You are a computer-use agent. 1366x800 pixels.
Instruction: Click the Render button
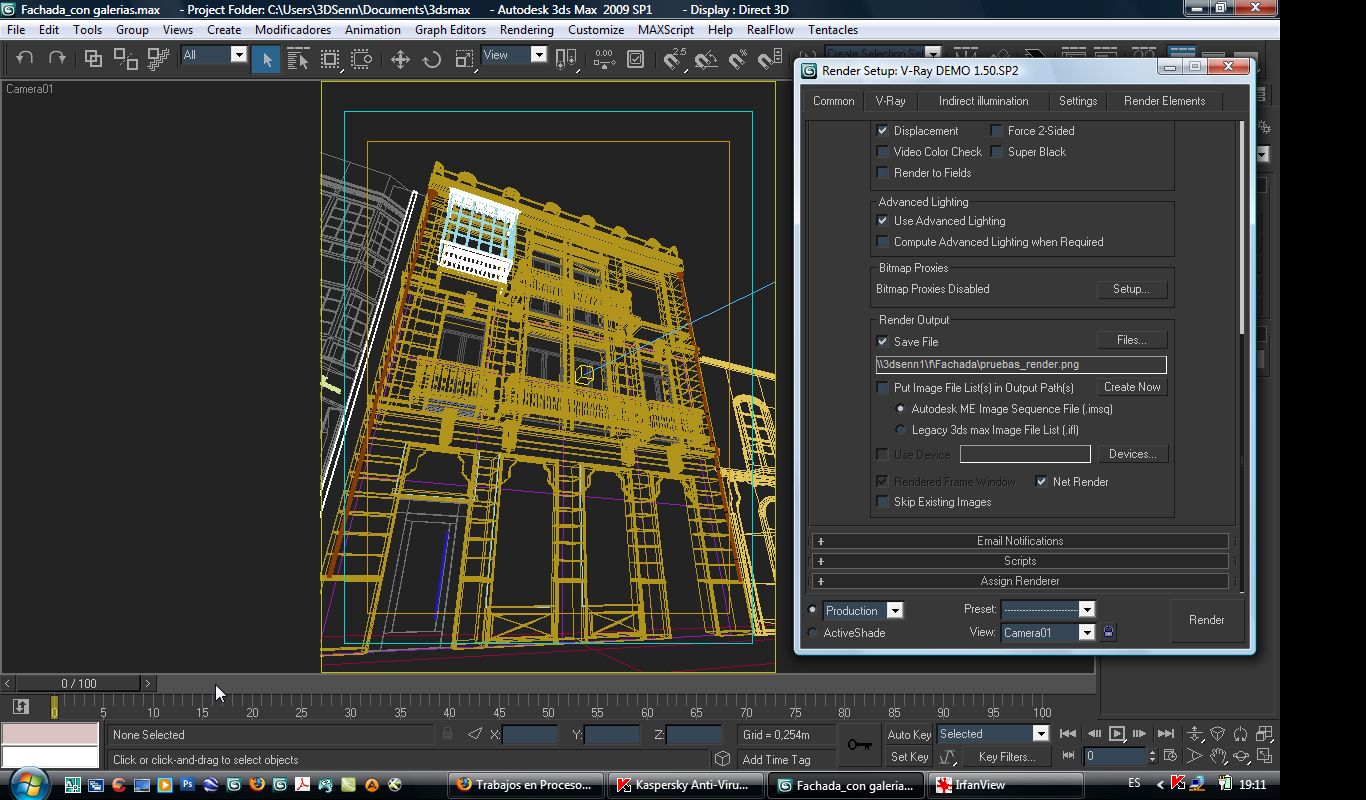(1206, 620)
